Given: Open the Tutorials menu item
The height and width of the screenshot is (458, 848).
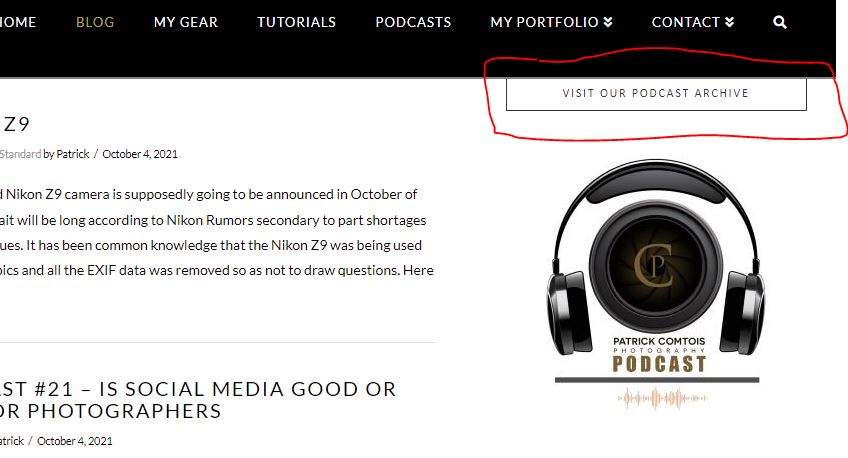Looking at the screenshot, I should [x=296, y=22].
